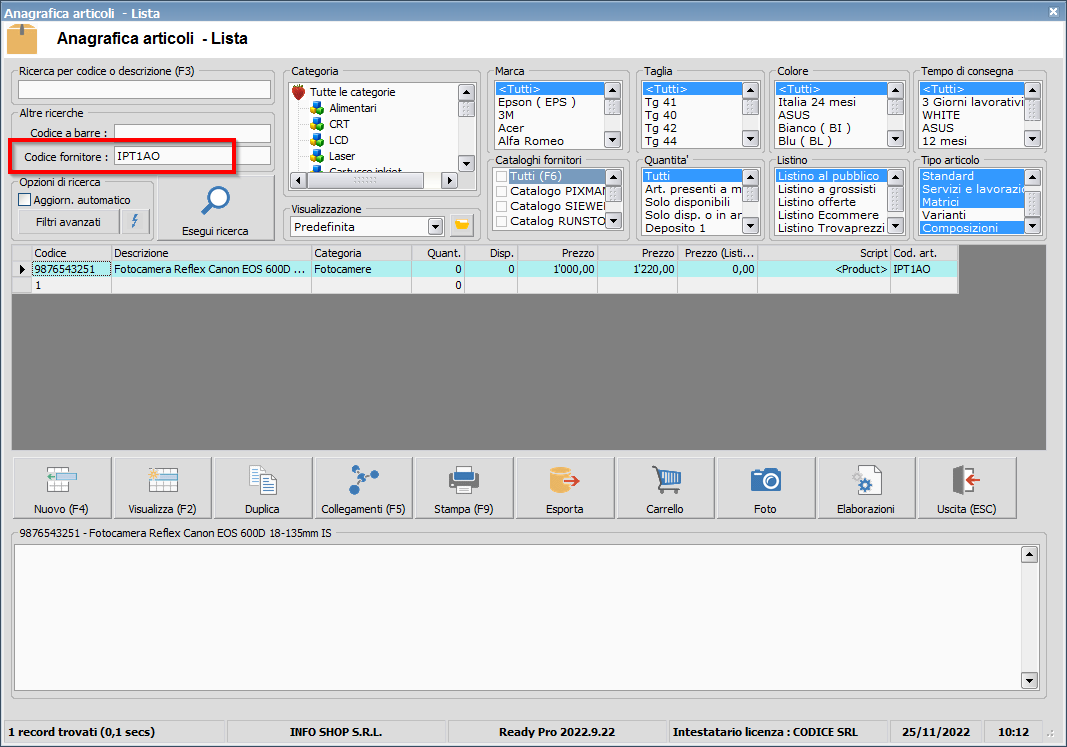Click the Duplica article button

[262, 488]
